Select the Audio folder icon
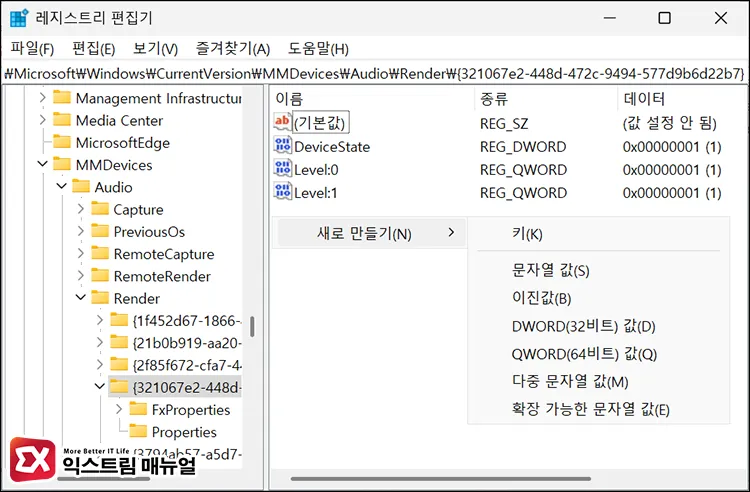 coord(81,186)
